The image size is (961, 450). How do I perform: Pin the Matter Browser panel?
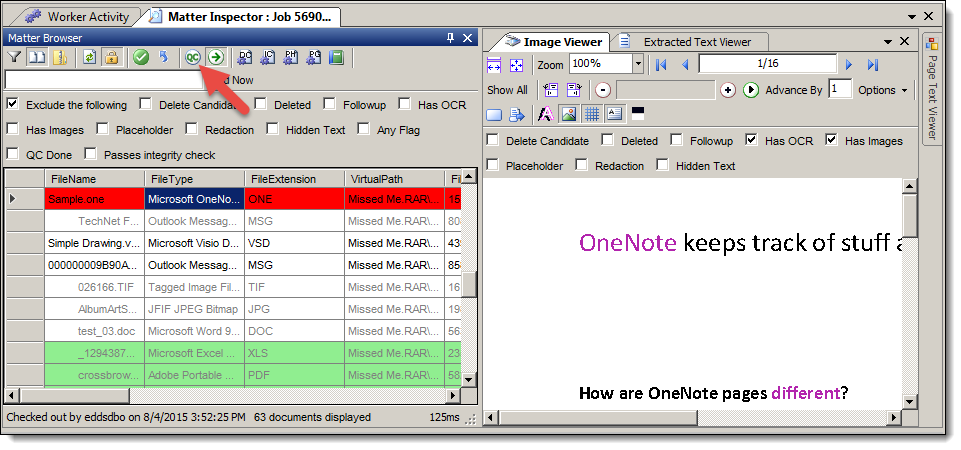click(450, 38)
